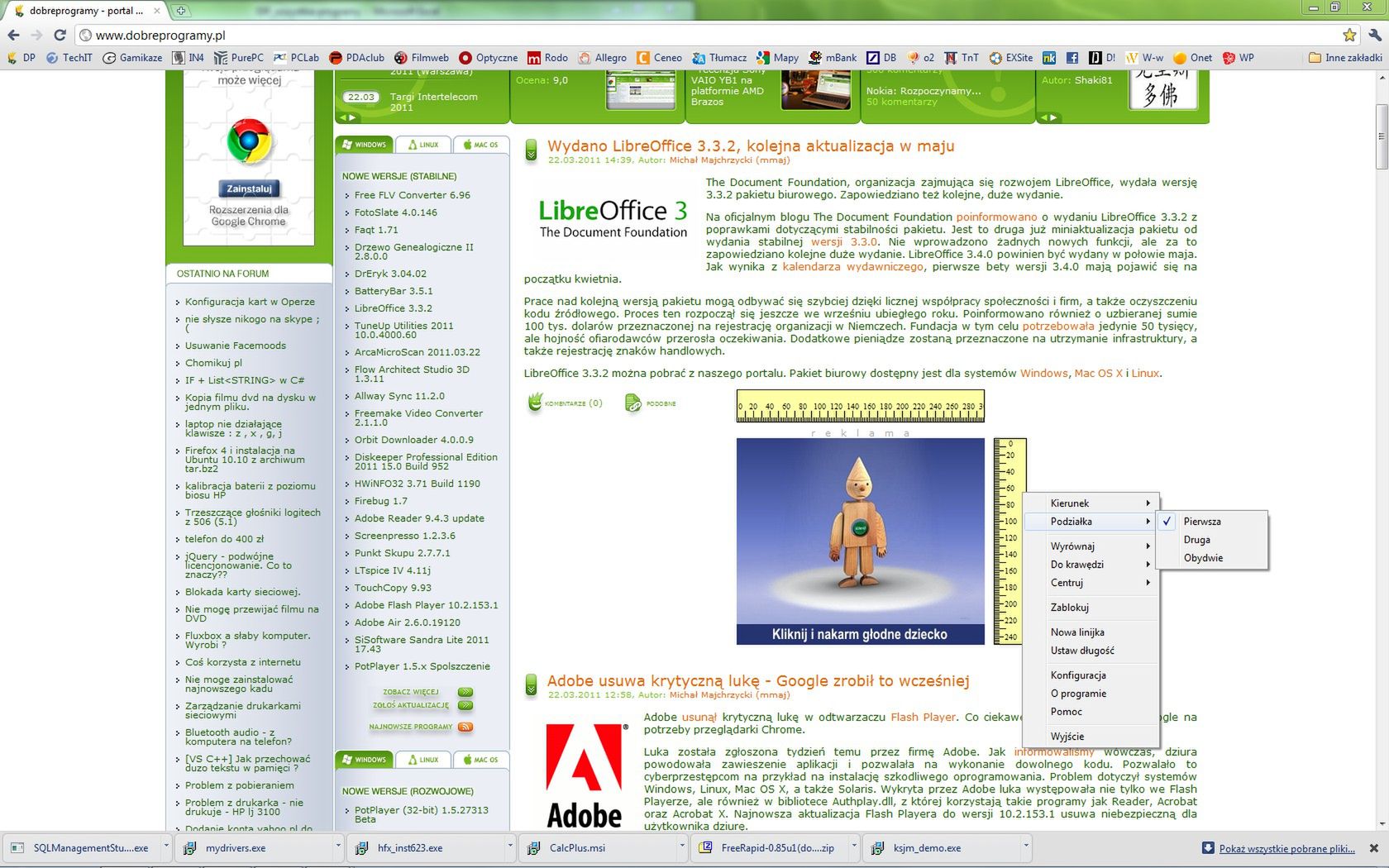This screenshot has width=1389, height=868.
Task: Open dropdown for CalcPlus.msi download
Action: tap(682, 847)
